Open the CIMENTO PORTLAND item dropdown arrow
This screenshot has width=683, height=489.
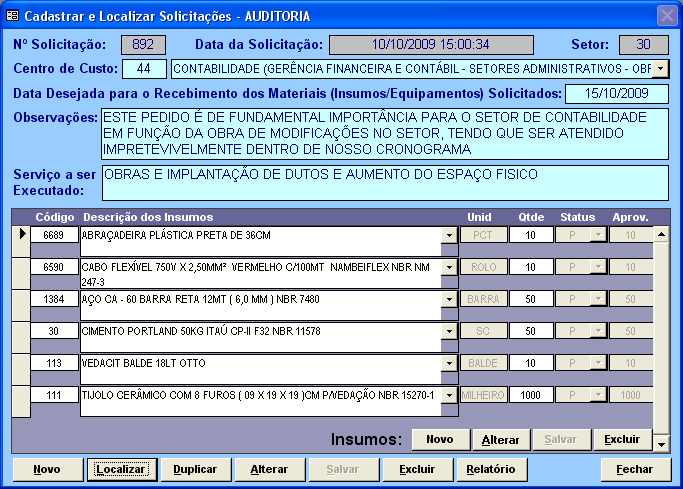tap(449, 332)
